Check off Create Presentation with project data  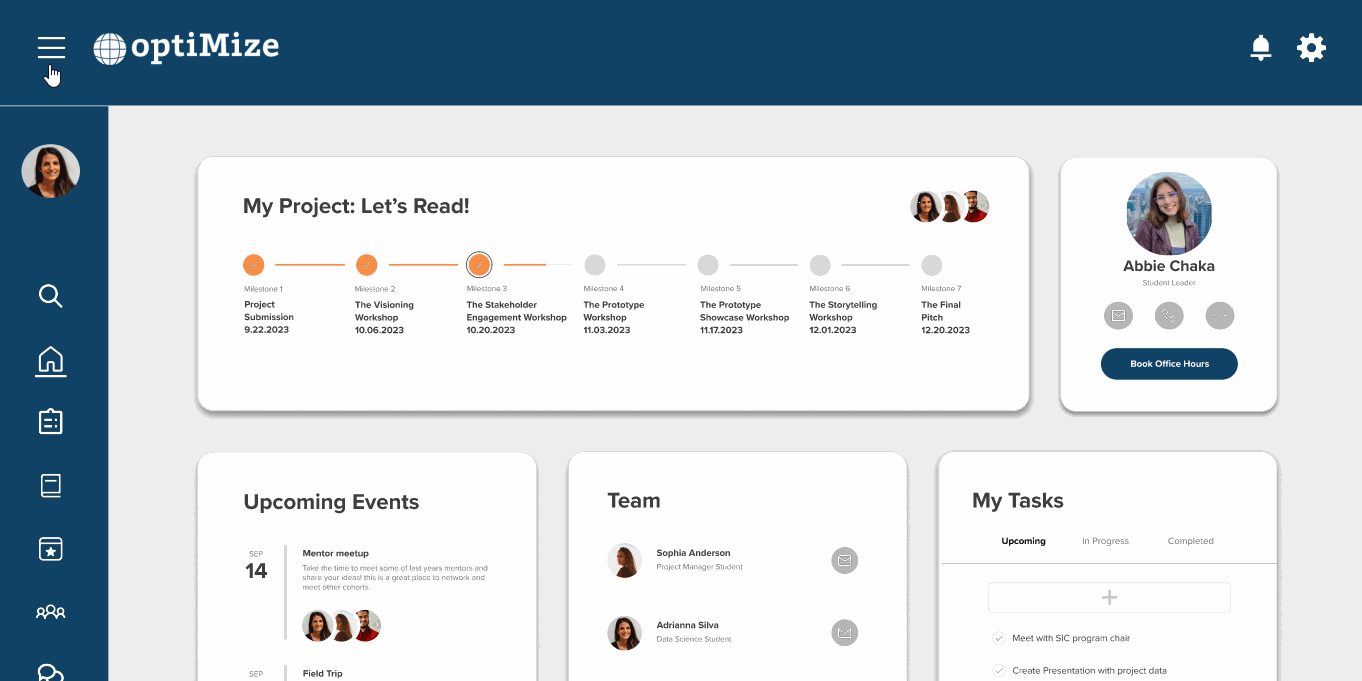tap(998, 671)
